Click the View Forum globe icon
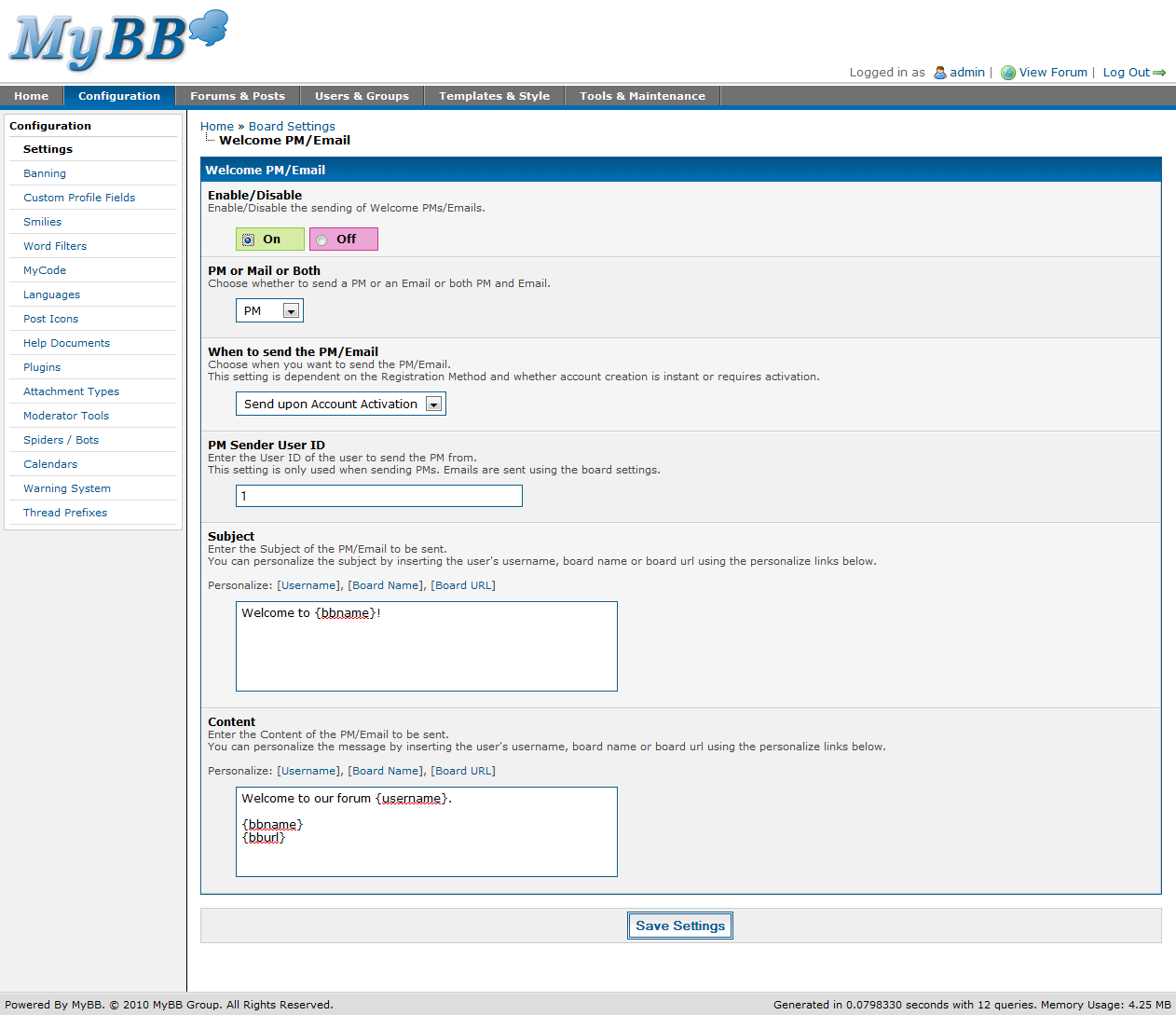Image resolution: width=1176 pixels, height=1015 pixels. tap(1008, 73)
